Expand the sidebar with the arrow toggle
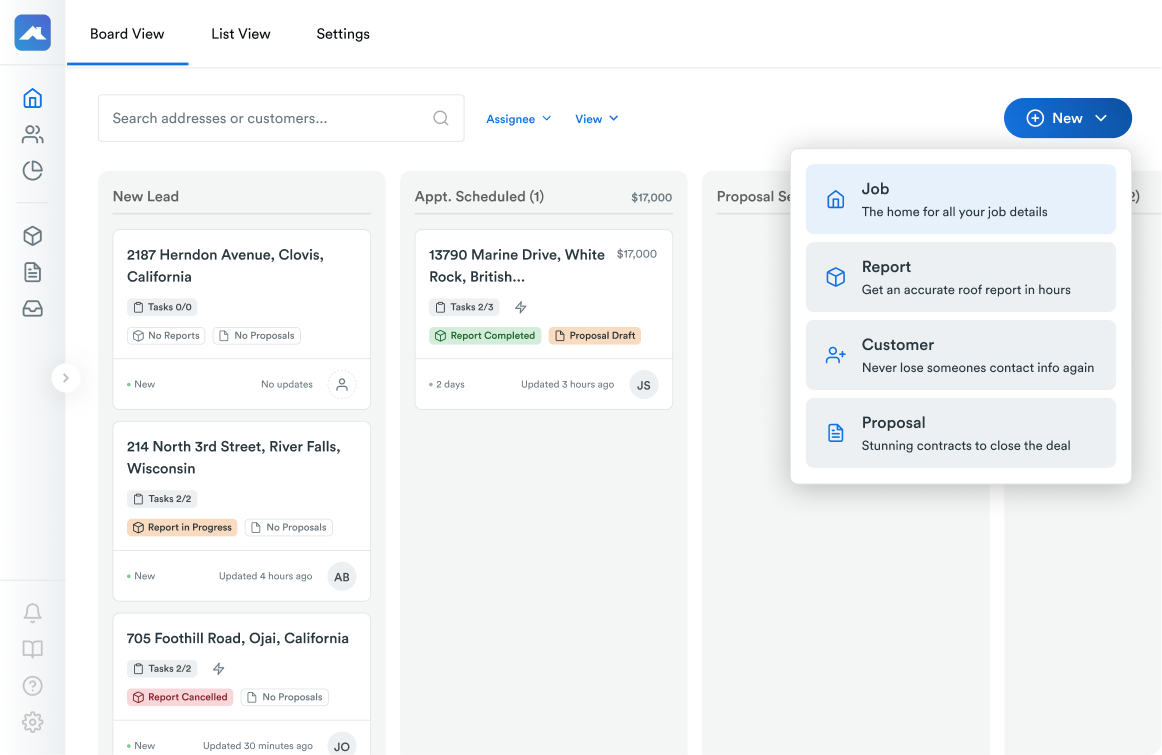Screen dimensions: 1162x755 click(66, 378)
